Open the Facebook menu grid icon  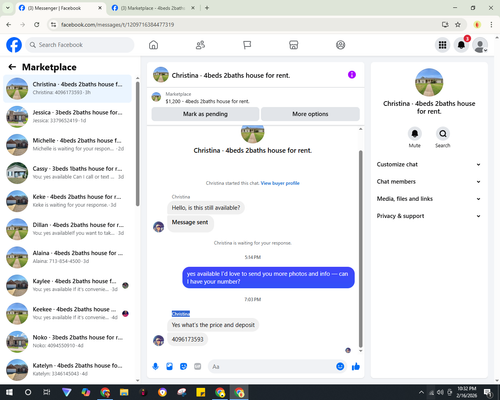click(x=442, y=45)
